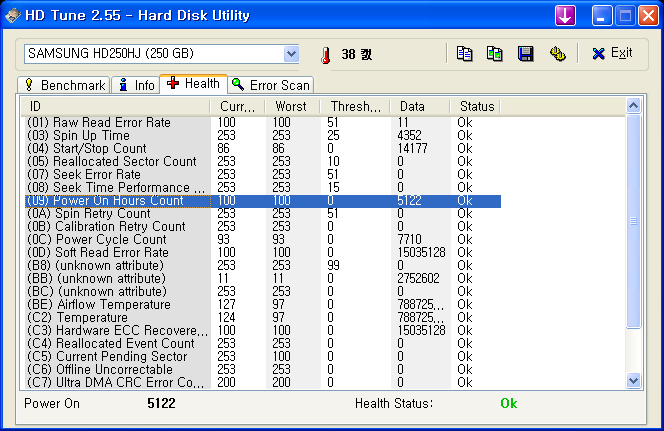Select the Offline Uncorrectable row
This screenshot has height=431, width=664.
[x=263, y=370]
